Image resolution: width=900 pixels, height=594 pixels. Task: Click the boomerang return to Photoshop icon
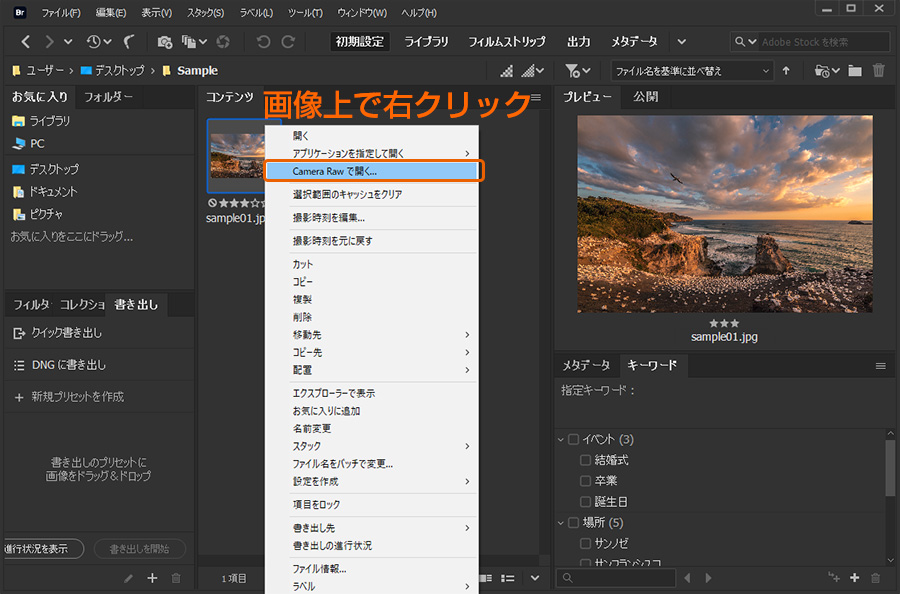[129, 41]
